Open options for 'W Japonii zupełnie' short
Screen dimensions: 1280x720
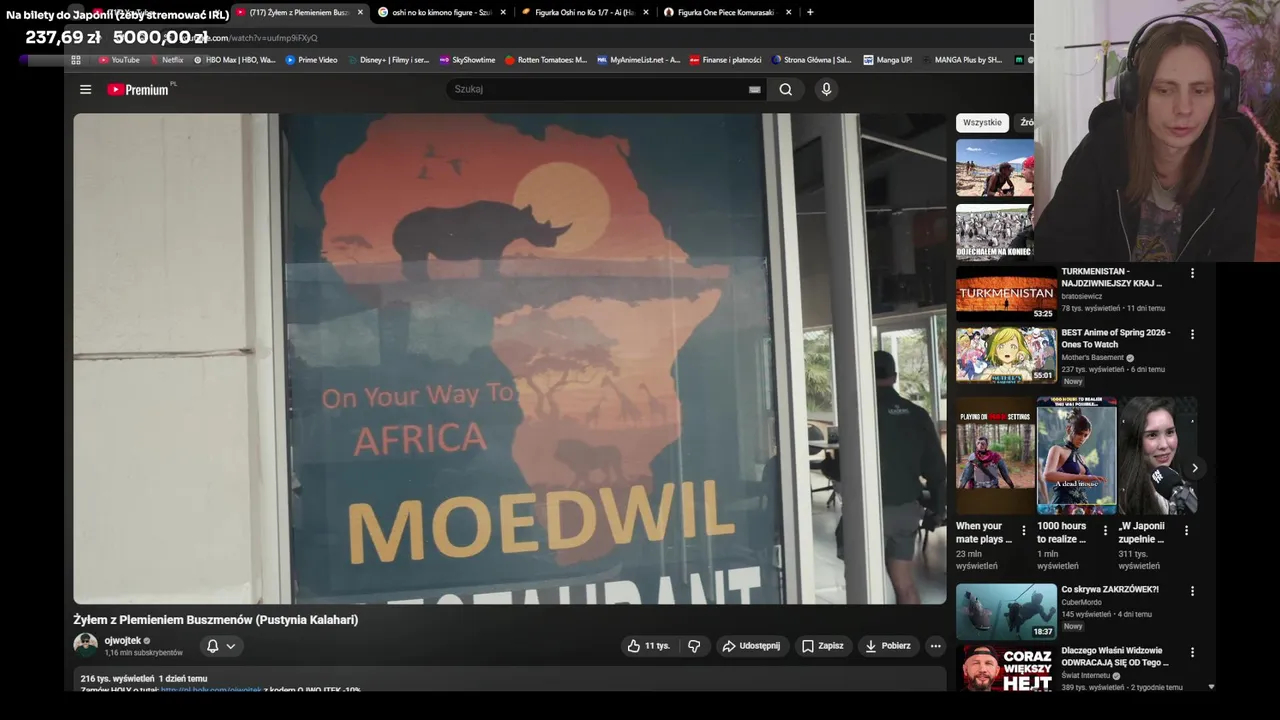click(x=1186, y=531)
